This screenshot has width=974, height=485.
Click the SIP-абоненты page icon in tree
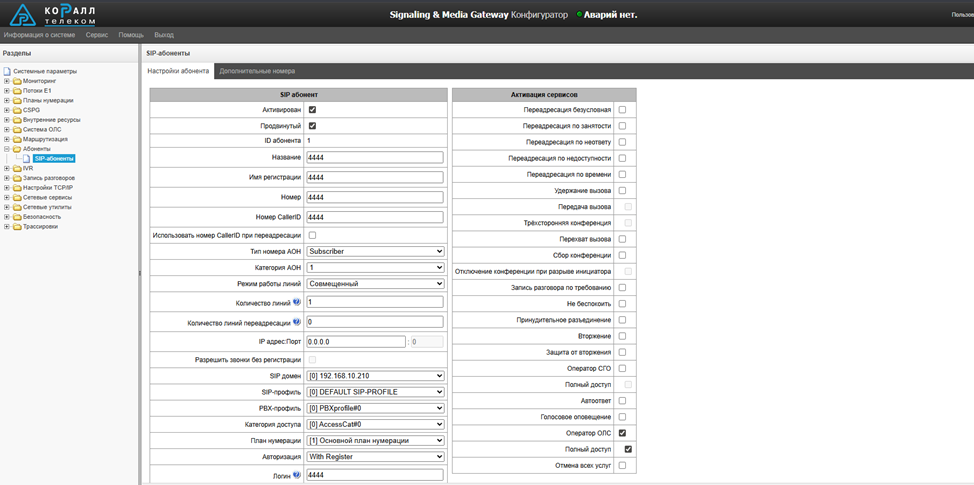coord(27,158)
